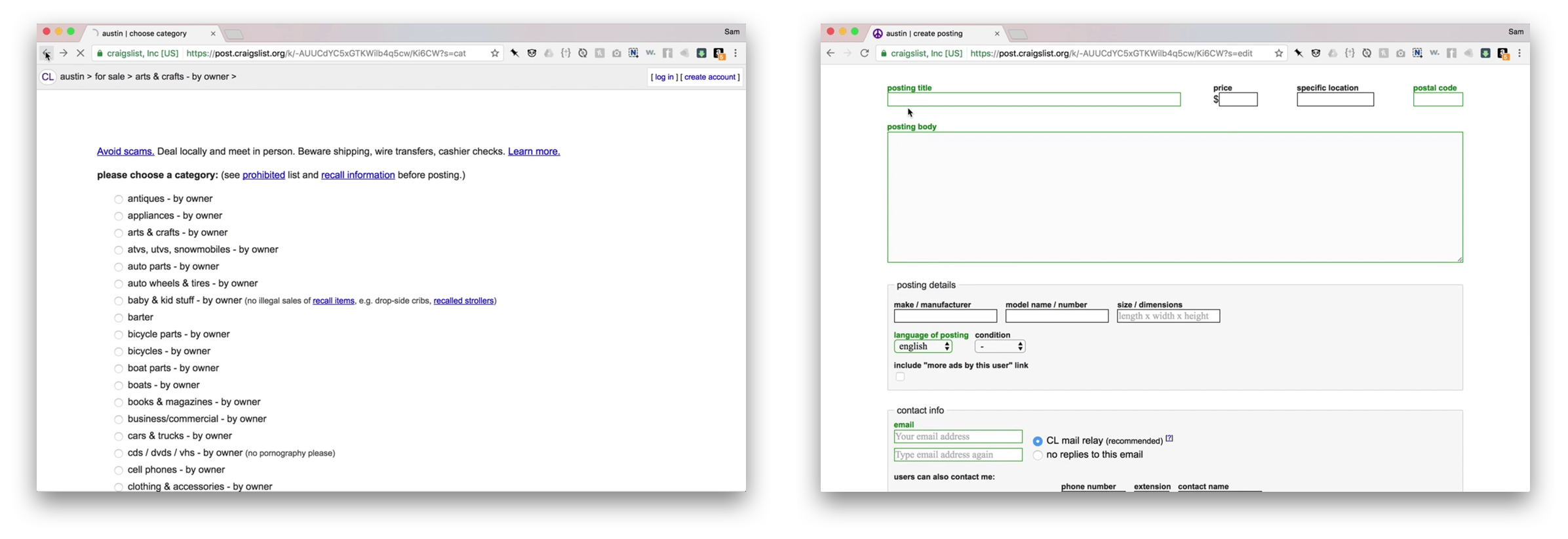
Task: Click the Type email address again field
Action: 958,455
